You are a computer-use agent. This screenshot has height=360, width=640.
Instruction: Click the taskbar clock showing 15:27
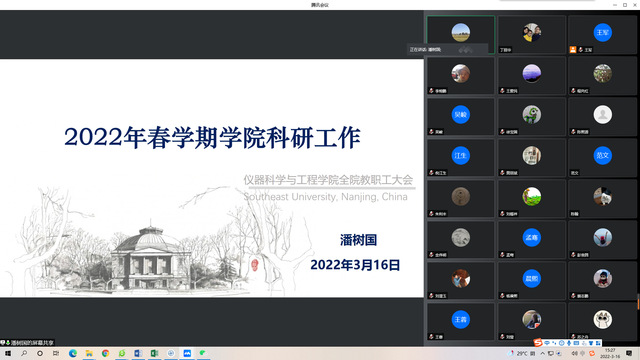pos(610,353)
